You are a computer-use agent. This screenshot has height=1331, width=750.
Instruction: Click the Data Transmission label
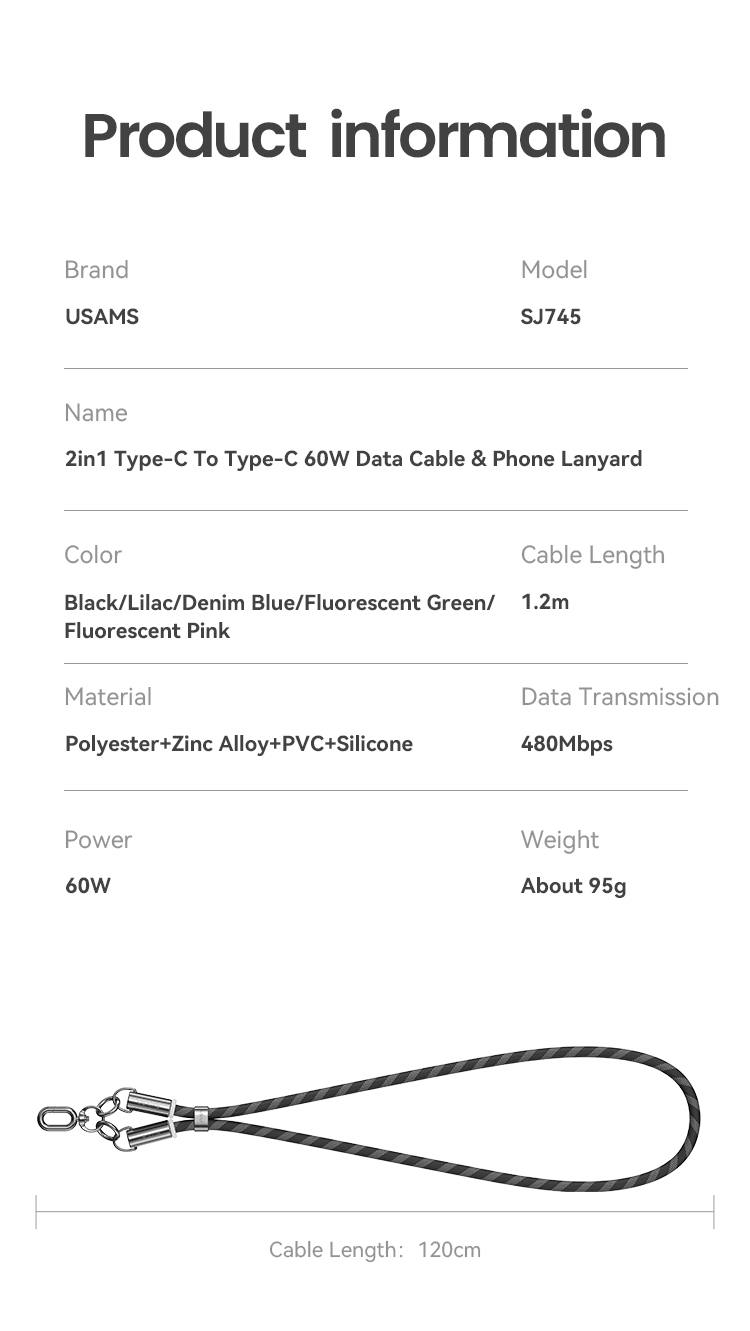pos(620,697)
